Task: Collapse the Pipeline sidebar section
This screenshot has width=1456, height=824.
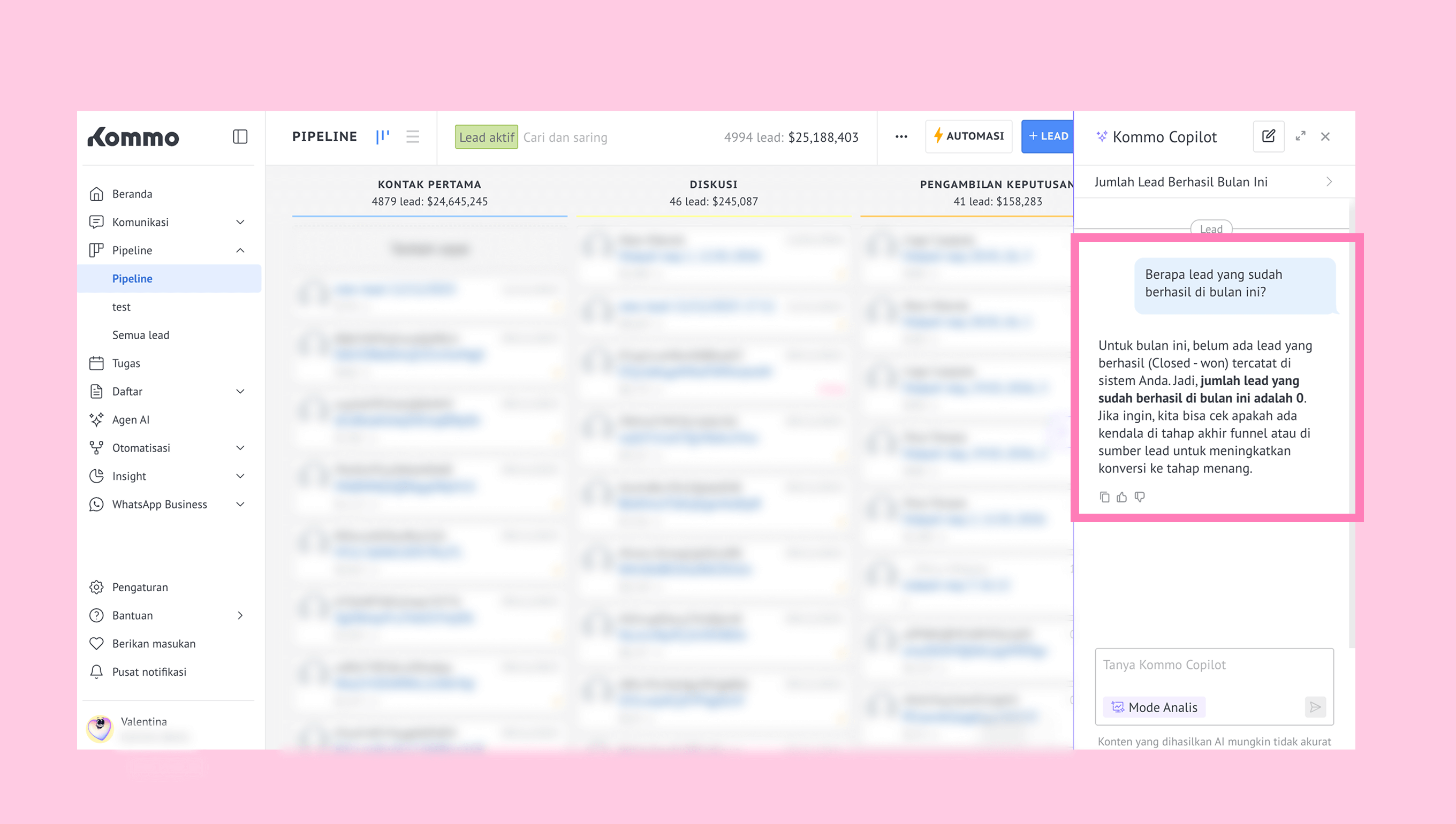Action: pyautogui.click(x=240, y=250)
